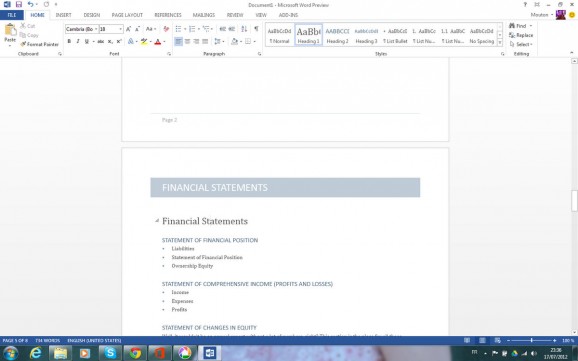Apply the text highlight color
The image size is (578, 361).
(144, 41)
